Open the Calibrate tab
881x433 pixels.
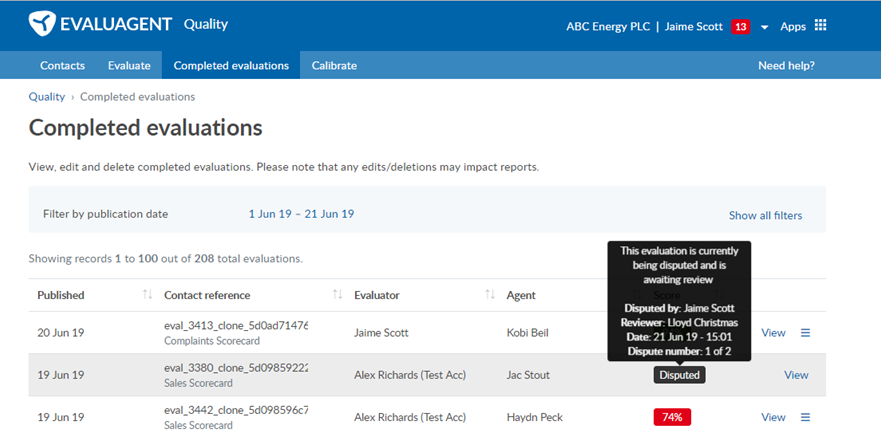(x=334, y=66)
